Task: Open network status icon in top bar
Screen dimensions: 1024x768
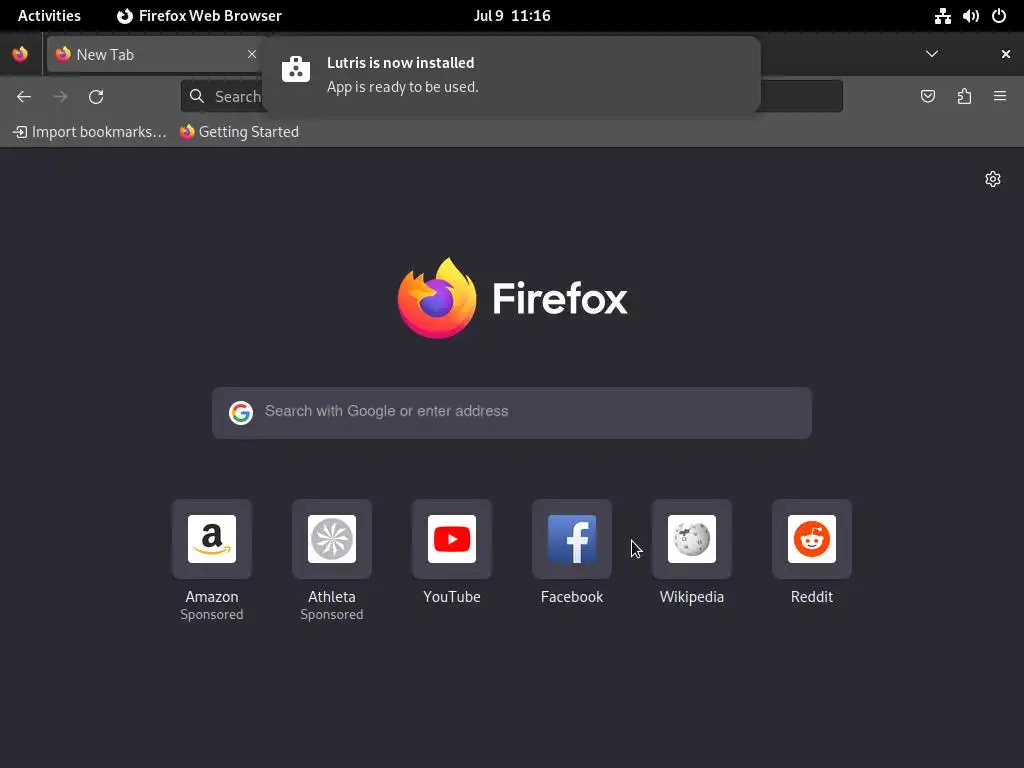Action: click(x=942, y=16)
